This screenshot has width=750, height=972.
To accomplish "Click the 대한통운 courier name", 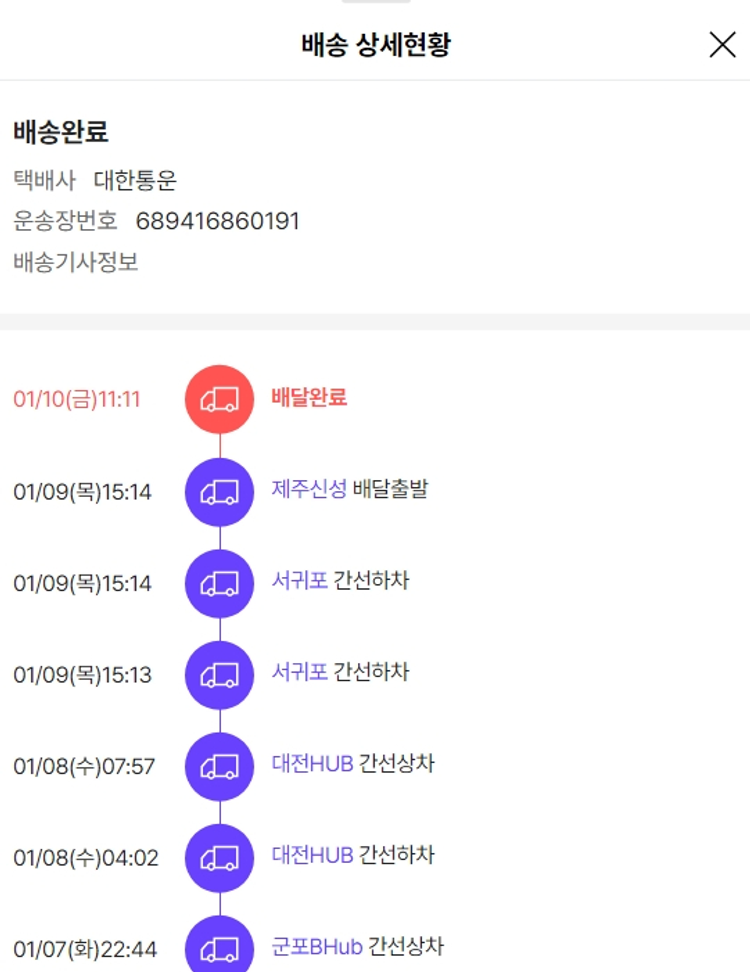I will click(x=135, y=180).
